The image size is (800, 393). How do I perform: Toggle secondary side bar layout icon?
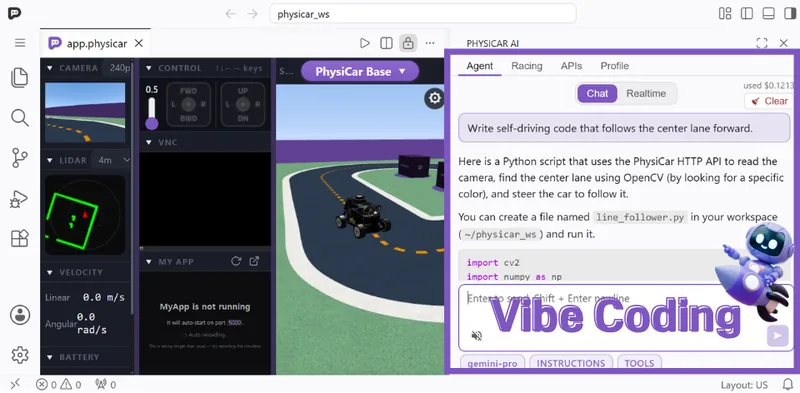click(790, 14)
